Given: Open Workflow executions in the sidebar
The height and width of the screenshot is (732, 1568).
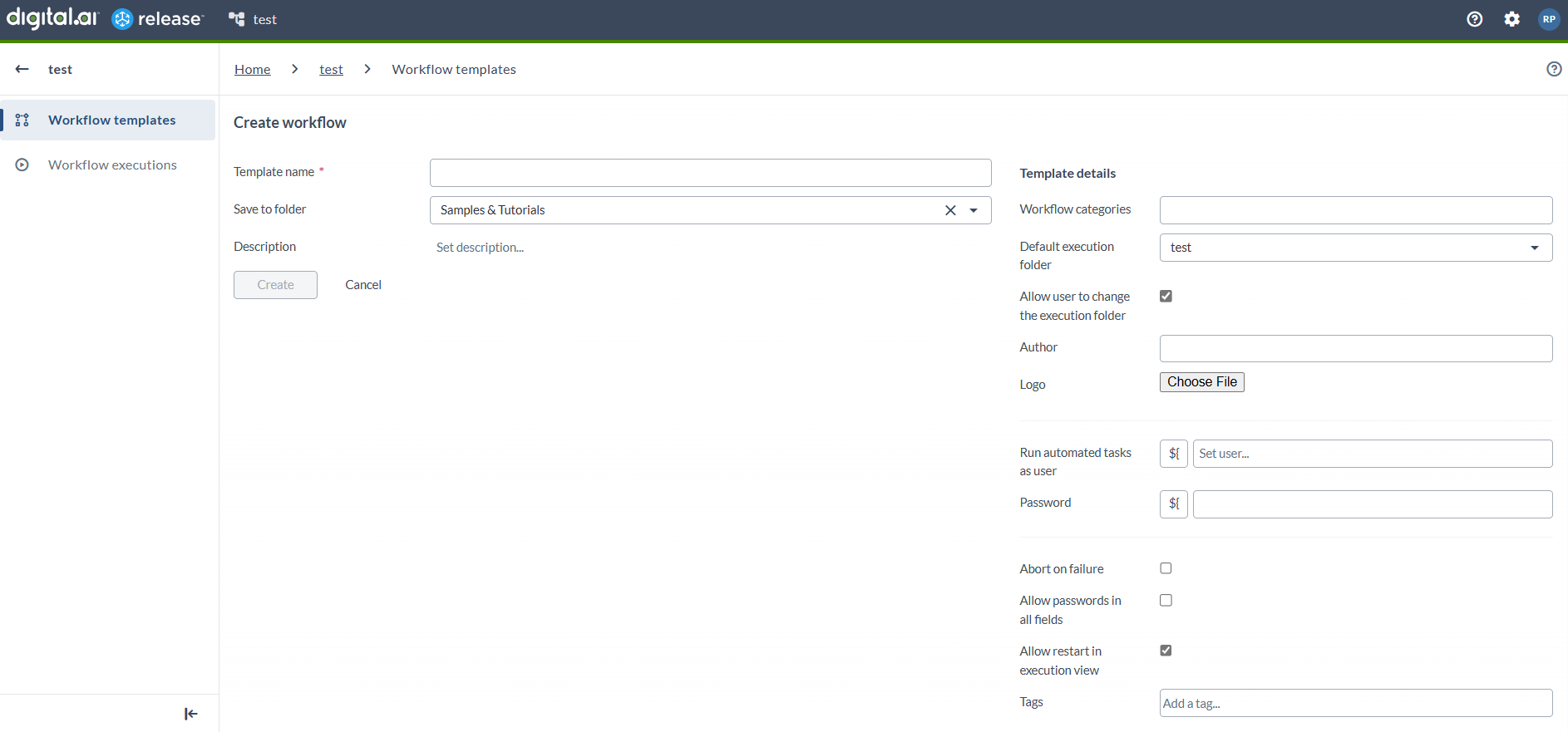Looking at the screenshot, I should pos(112,165).
